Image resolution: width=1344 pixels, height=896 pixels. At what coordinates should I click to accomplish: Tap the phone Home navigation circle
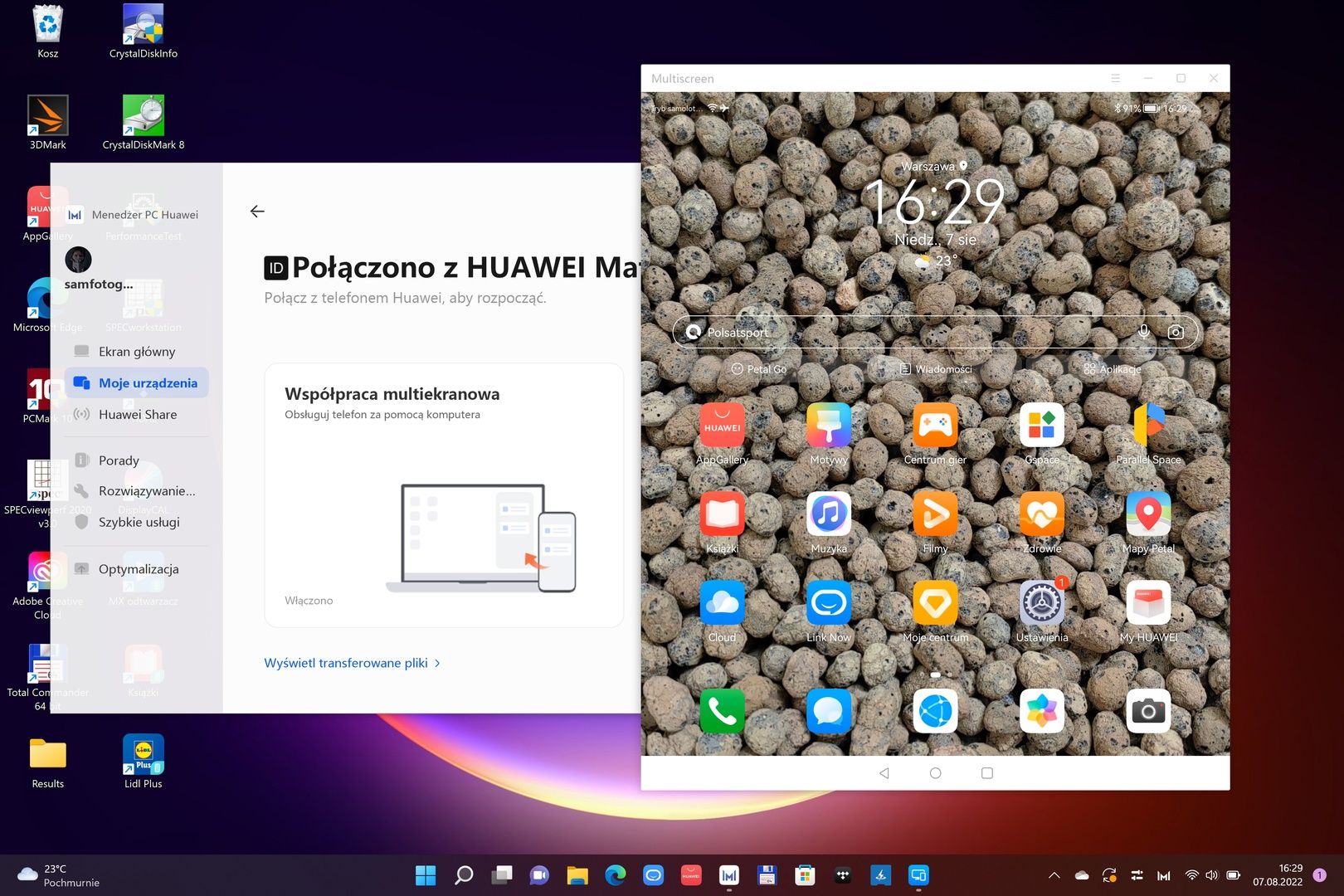coord(936,773)
